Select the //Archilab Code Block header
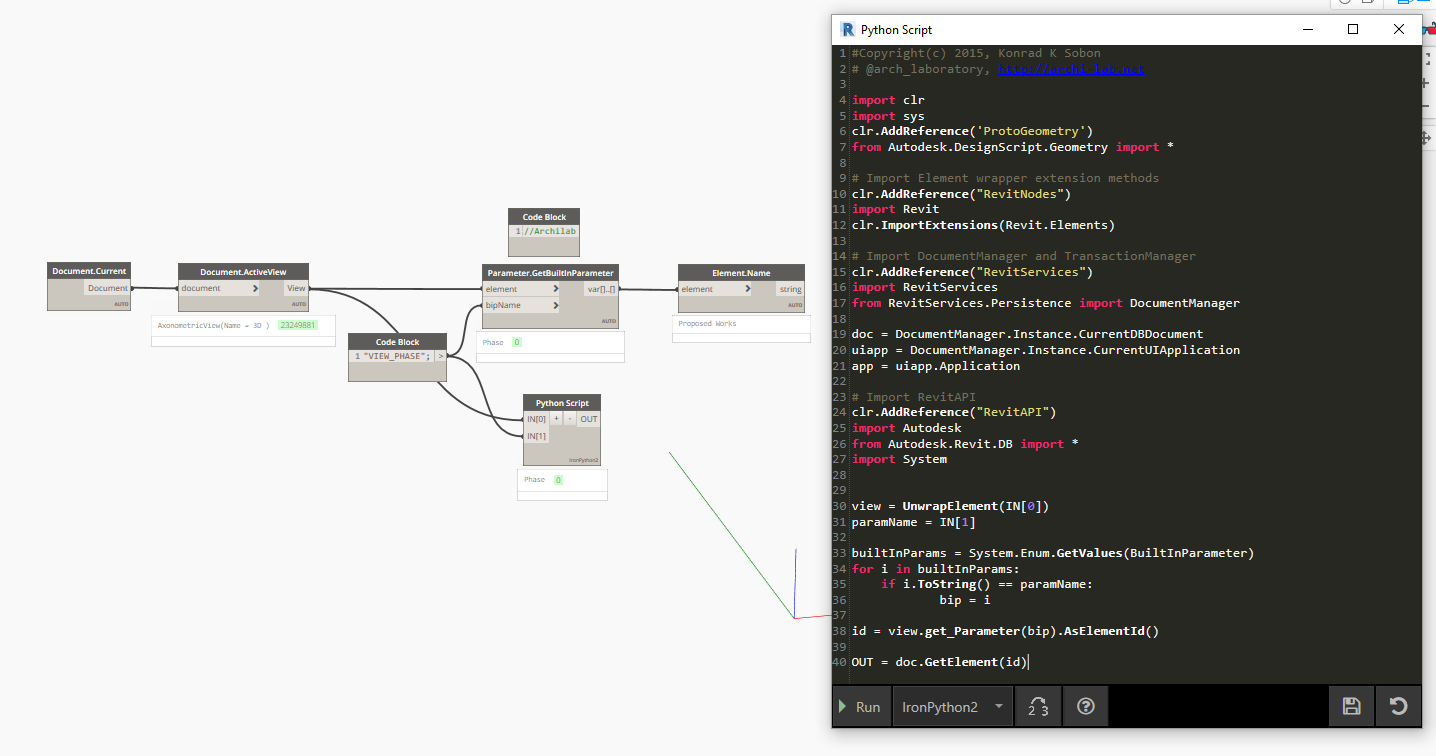The width and height of the screenshot is (1436, 756). point(544,217)
